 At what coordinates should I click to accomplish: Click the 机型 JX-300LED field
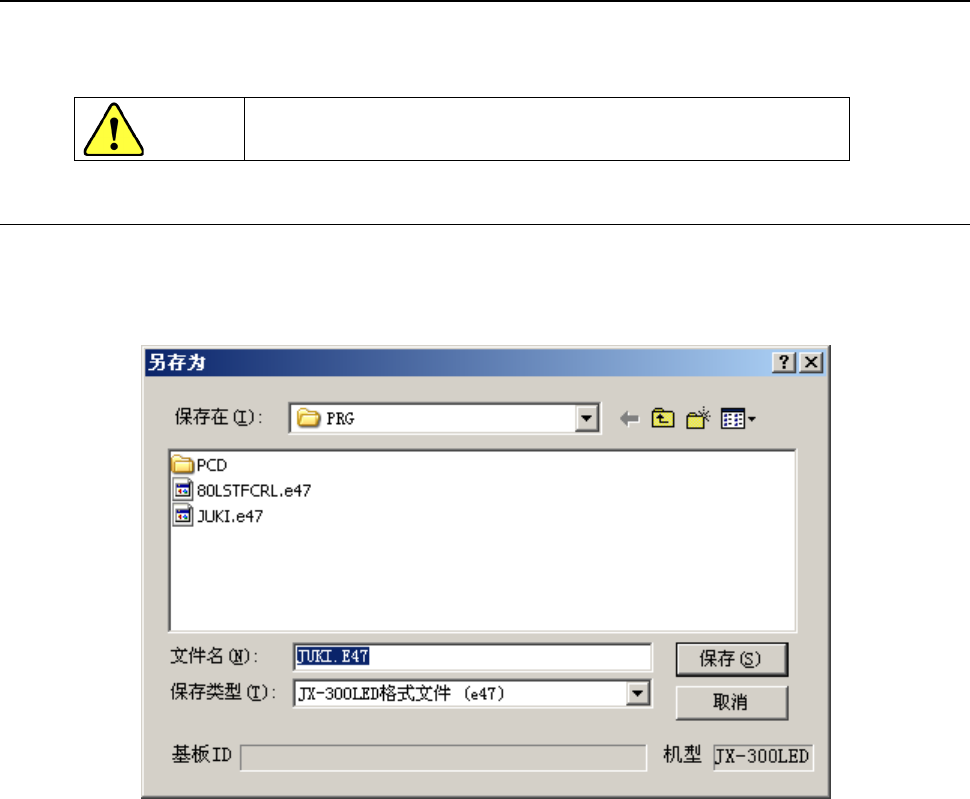point(763,757)
